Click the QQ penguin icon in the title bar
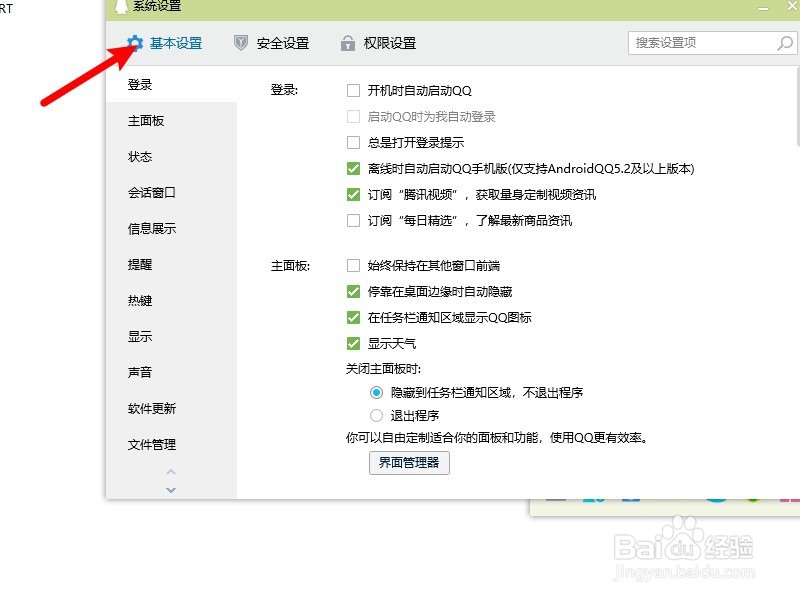Image resolution: width=800 pixels, height=600 pixels. pyautogui.click(x=120, y=6)
